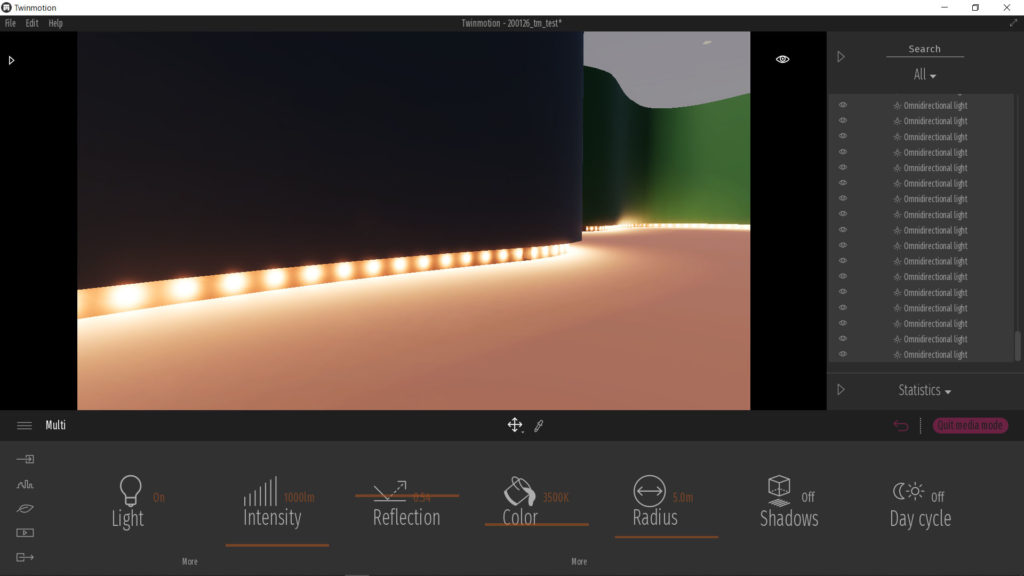Click More under the Color setting

(x=578, y=561)
